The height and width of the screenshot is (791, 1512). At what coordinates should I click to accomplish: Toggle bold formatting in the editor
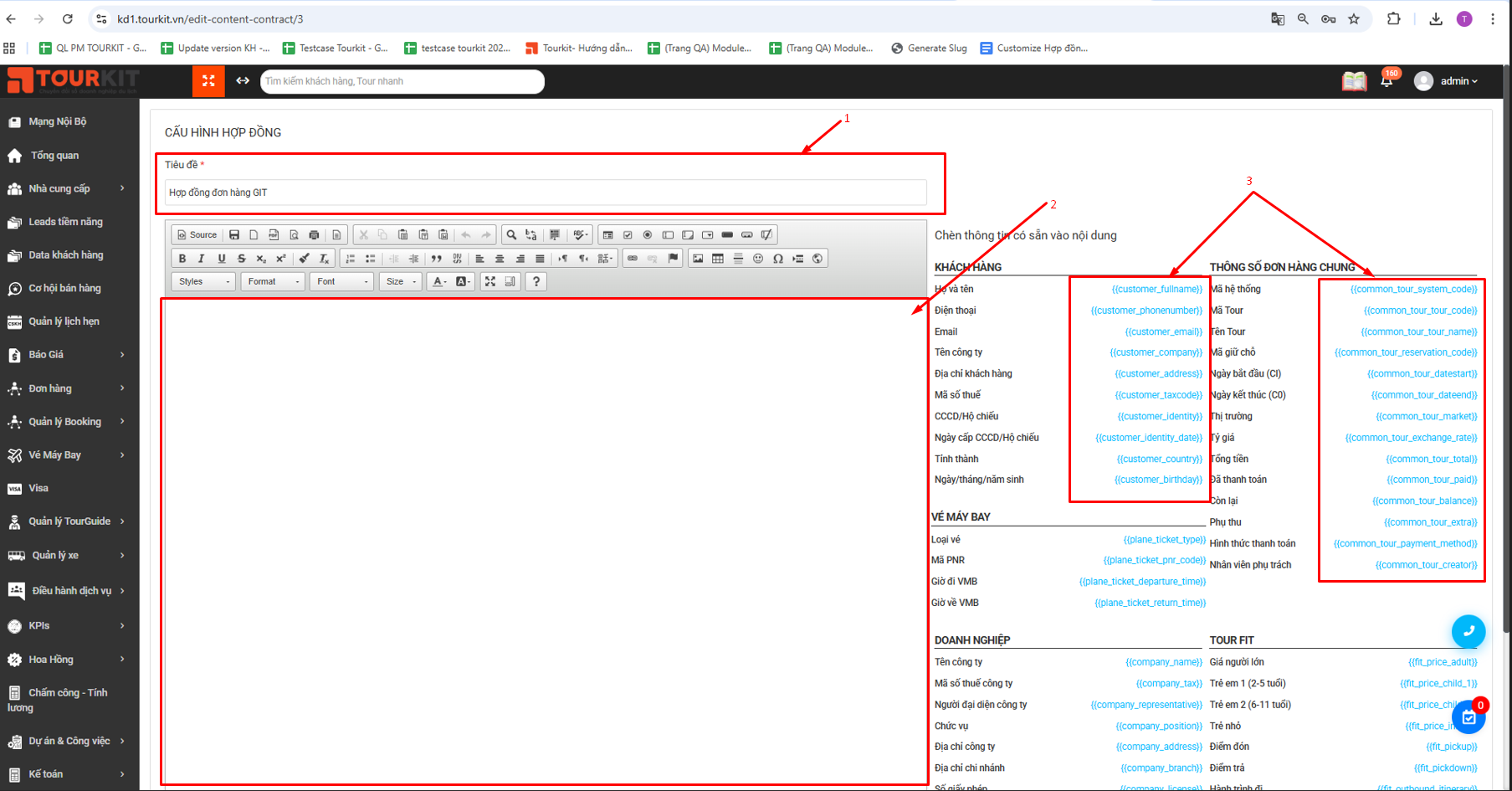[x=182, y=259]
